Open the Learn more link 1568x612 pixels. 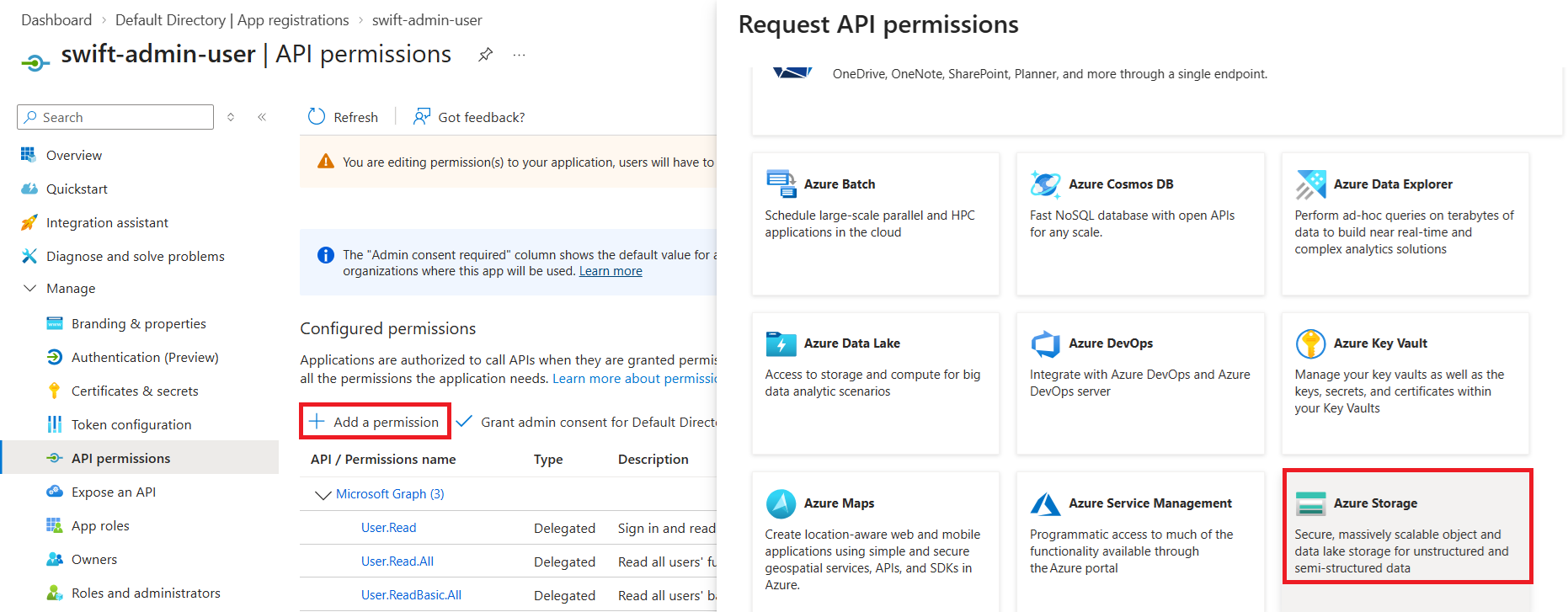pos(611,271)
